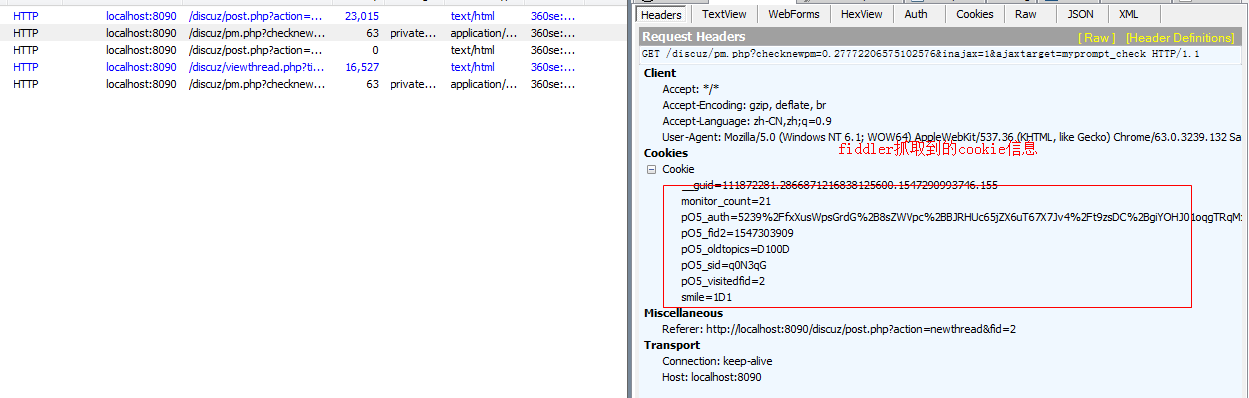
Task: Switch to the HexView tab
Action: point(862,15)
